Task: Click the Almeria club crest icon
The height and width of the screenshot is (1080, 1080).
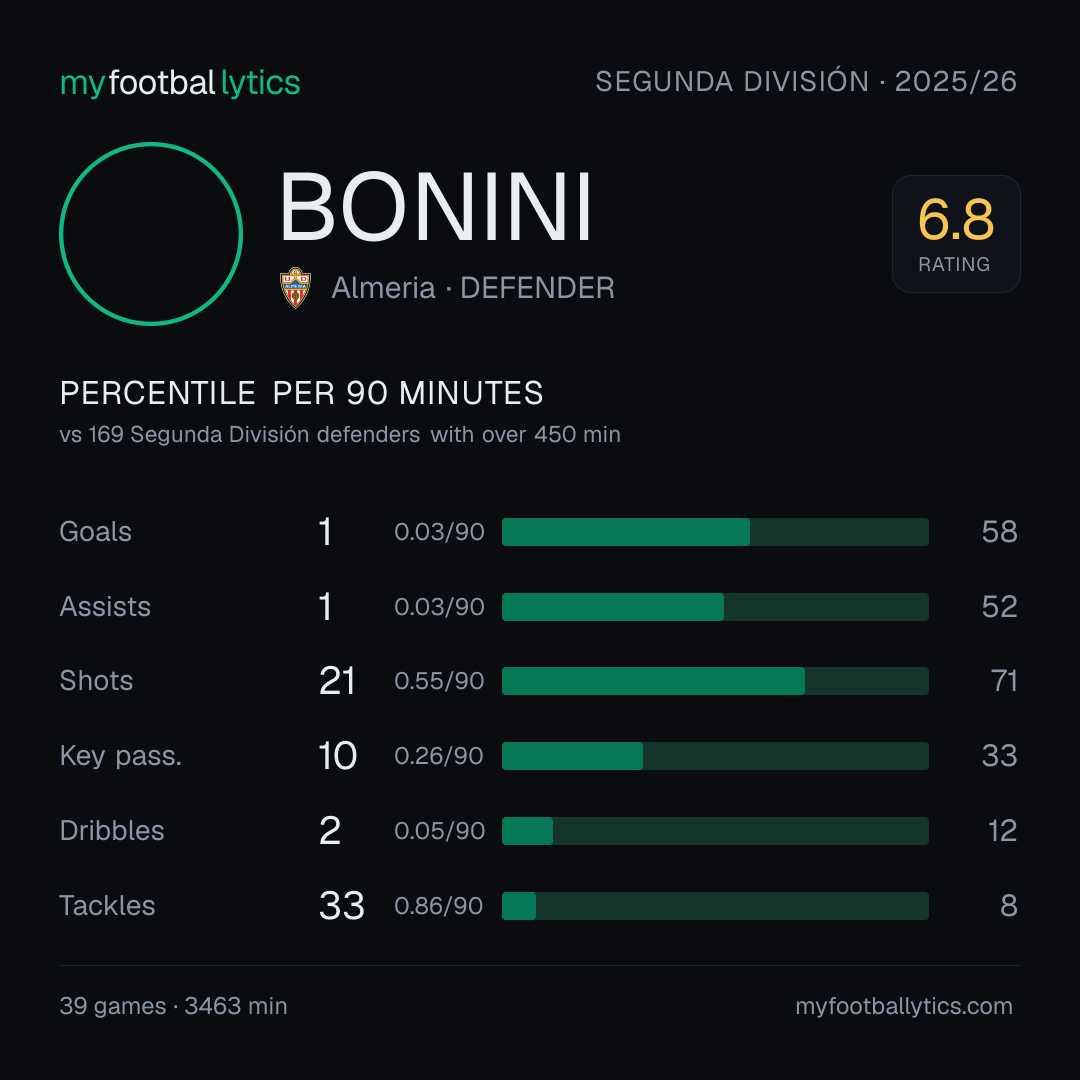Action: (295, 288)
